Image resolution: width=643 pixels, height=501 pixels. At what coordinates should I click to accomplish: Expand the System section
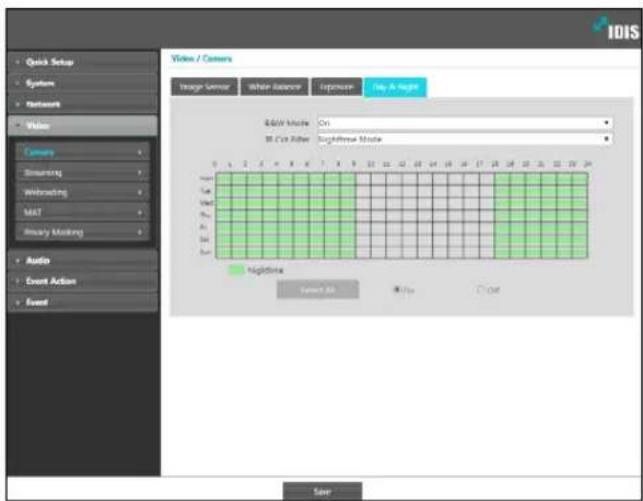[x=82, y=83]
